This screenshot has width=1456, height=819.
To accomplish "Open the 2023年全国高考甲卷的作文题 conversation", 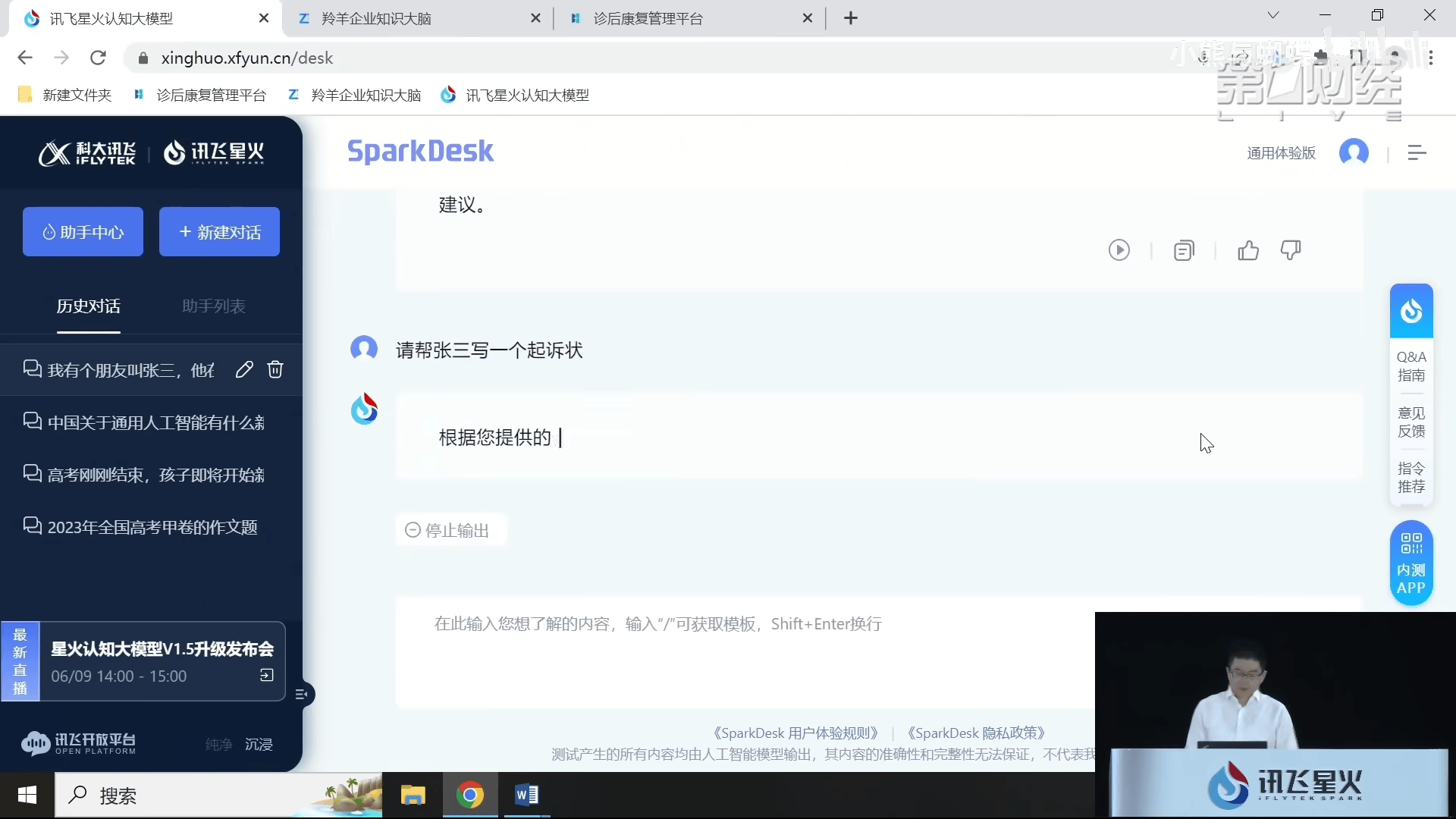I will 151,527.
